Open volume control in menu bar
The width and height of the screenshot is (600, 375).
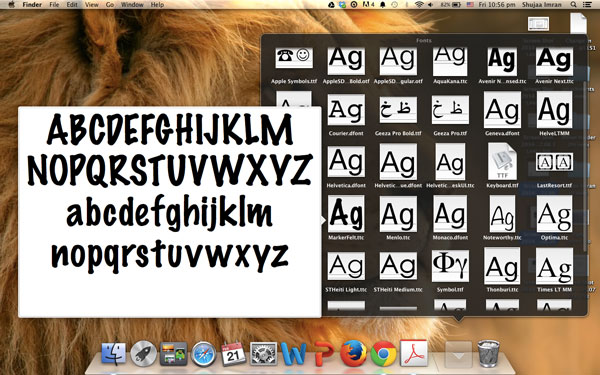click(x=430, y=5)
